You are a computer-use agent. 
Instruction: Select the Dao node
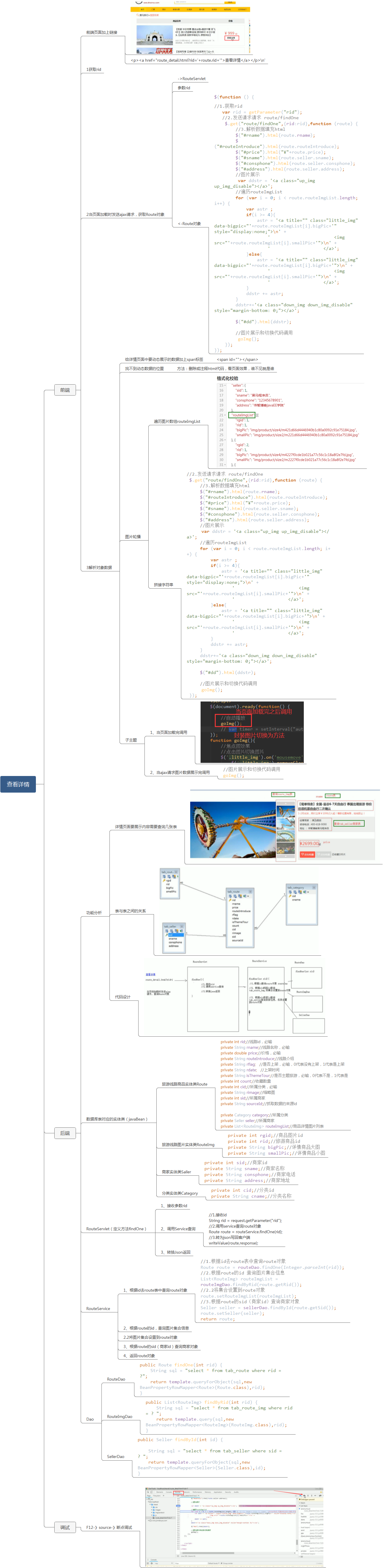click(90, 1419)
